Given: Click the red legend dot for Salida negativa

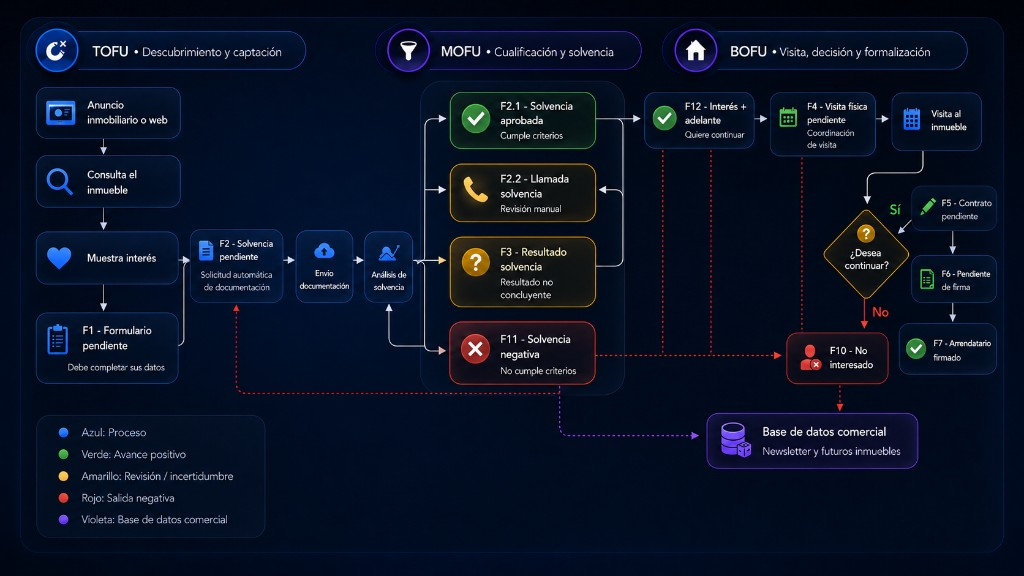Looking at the screenshot, I should pos(63,498).
